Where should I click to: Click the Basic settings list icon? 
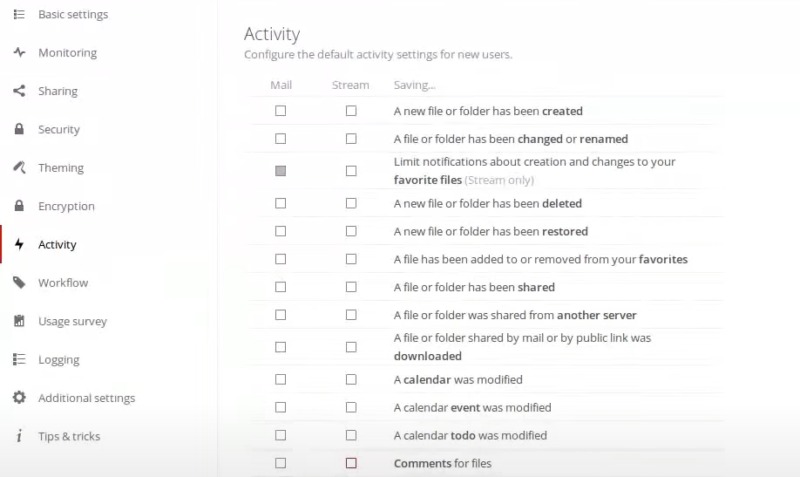[x=19, y=15]
